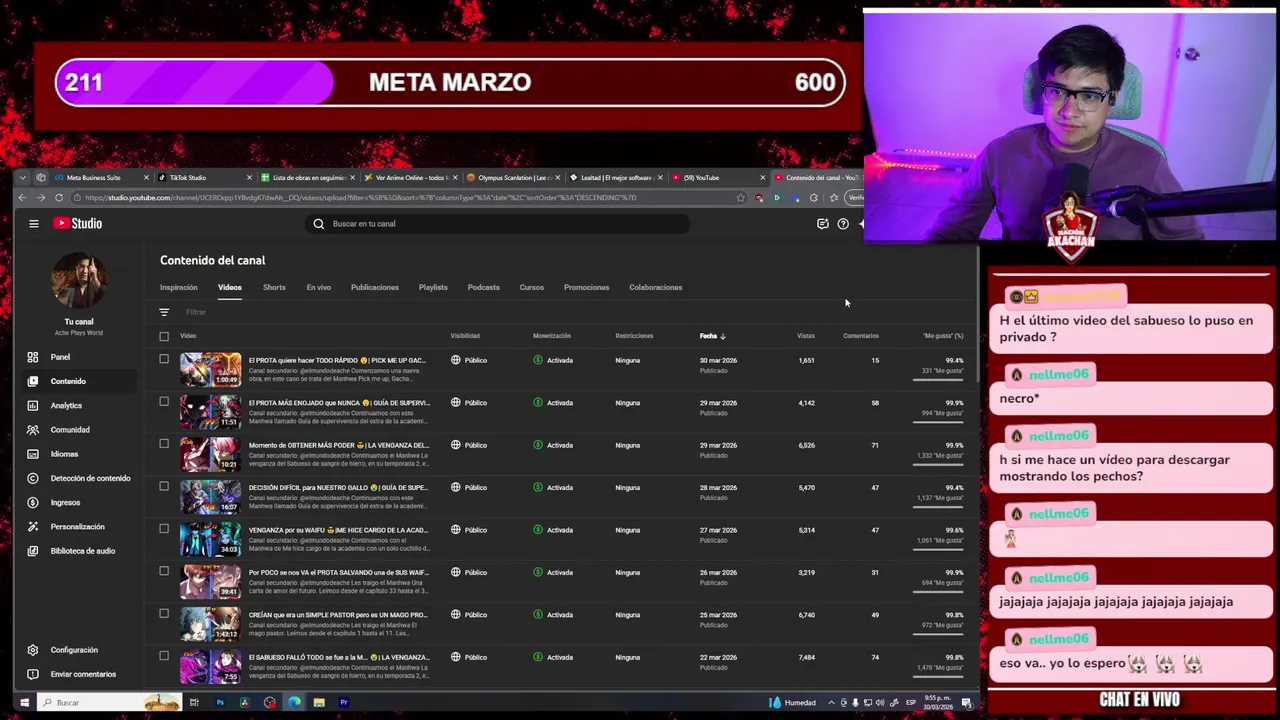Open the feedback icon next to help
1280x720 pixels.
(823, 224)
